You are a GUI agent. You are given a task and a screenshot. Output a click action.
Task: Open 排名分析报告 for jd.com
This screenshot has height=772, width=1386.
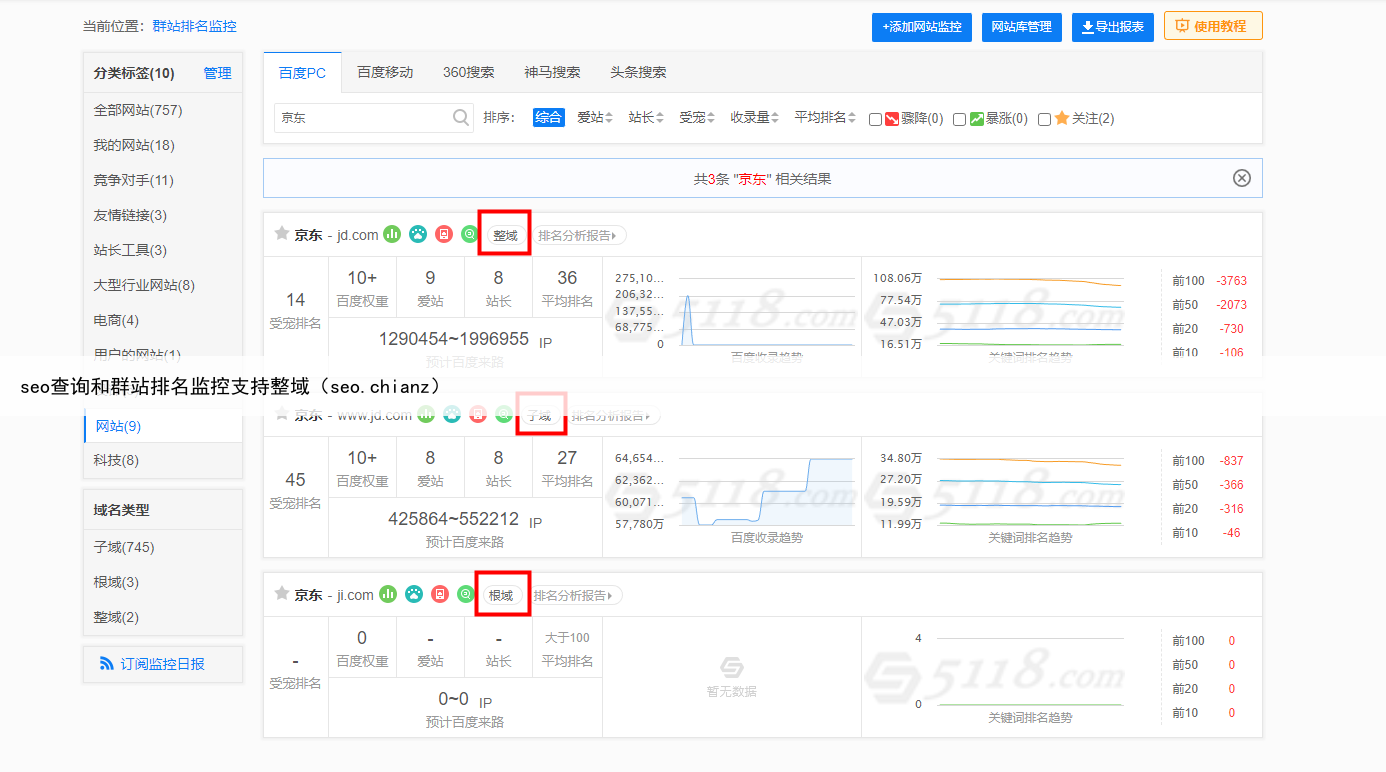[579, 236]
